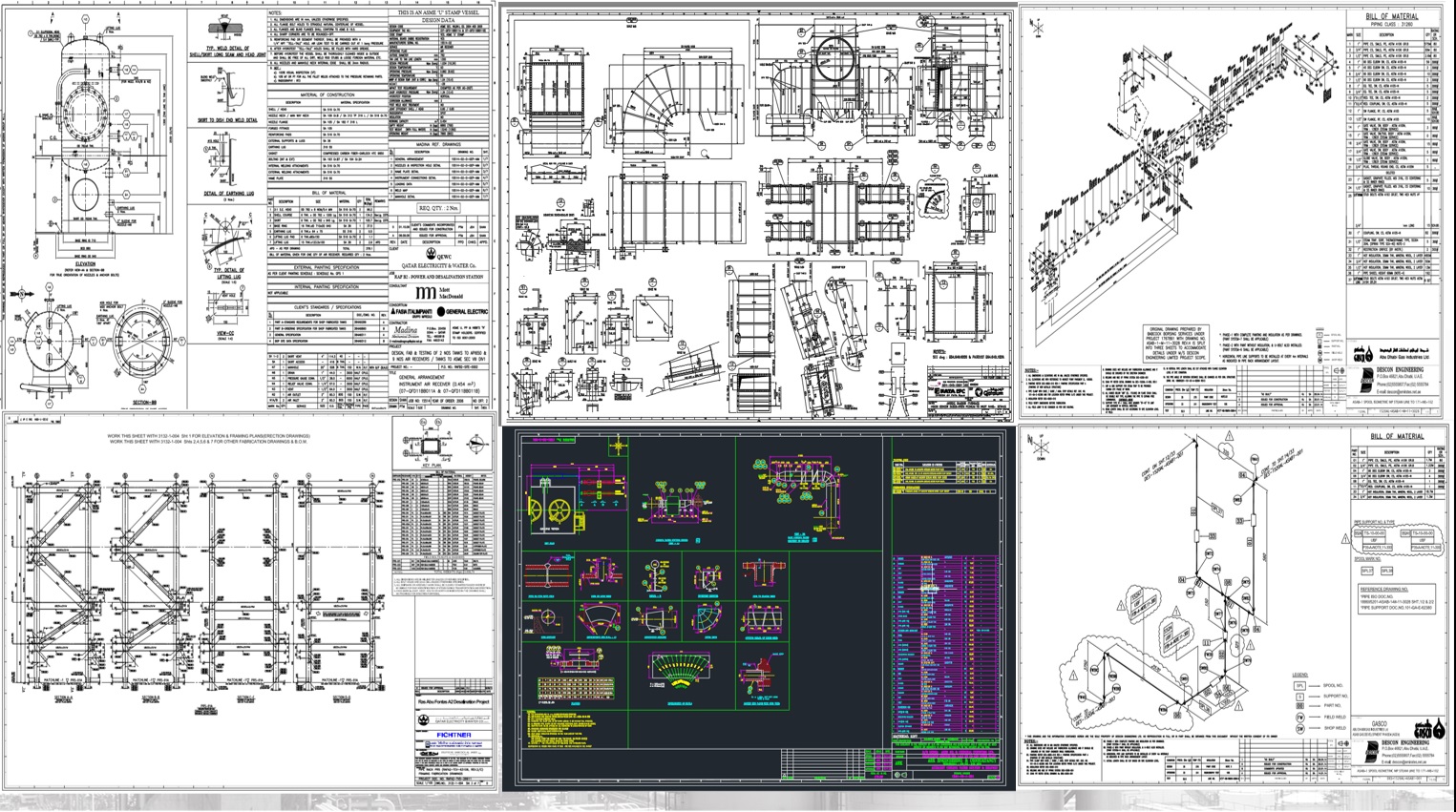Image resolution: width=1456 pixels, height=812 pixels.
Task: Select the Field Weld (FW) legend symbol
Action: pyautogui.click(x=1299, y=716)
